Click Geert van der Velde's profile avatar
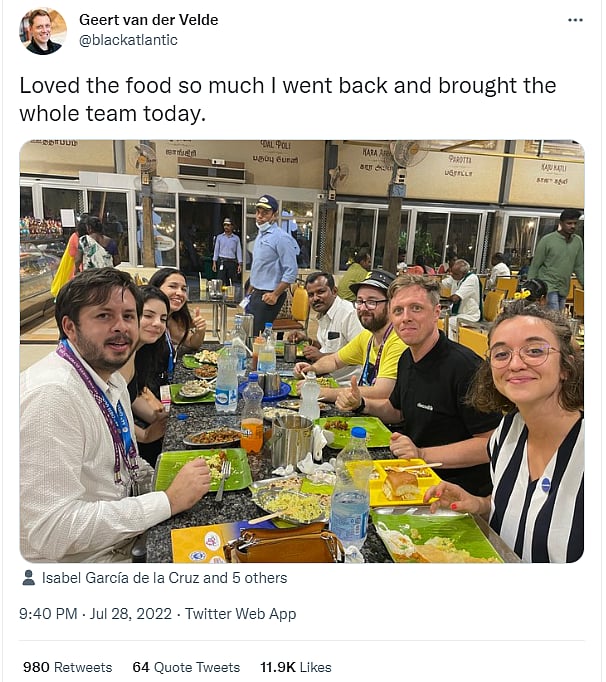Screen dimensions: 606x682 pos(42,31)
